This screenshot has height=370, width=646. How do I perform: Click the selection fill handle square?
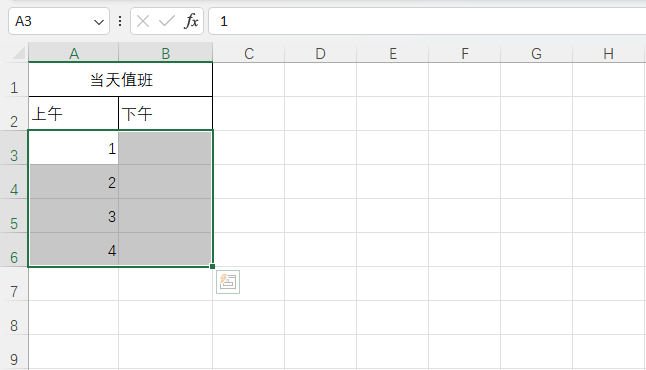(x=213, y=267)
